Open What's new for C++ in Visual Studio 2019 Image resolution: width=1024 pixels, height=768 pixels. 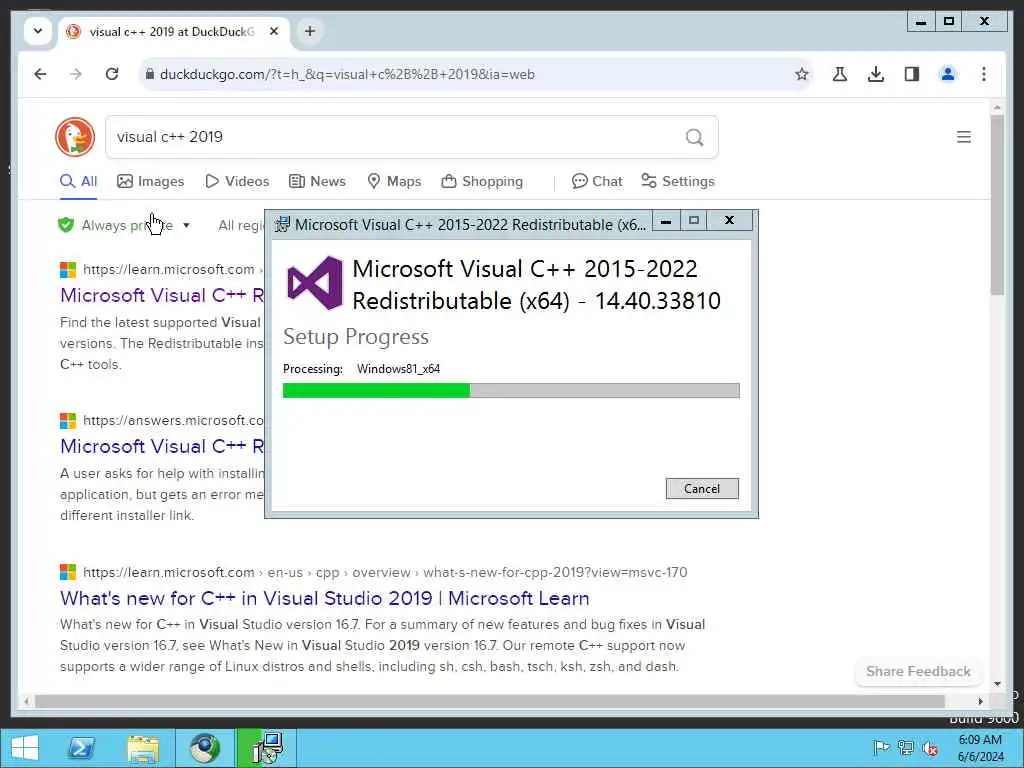[325, 598]
